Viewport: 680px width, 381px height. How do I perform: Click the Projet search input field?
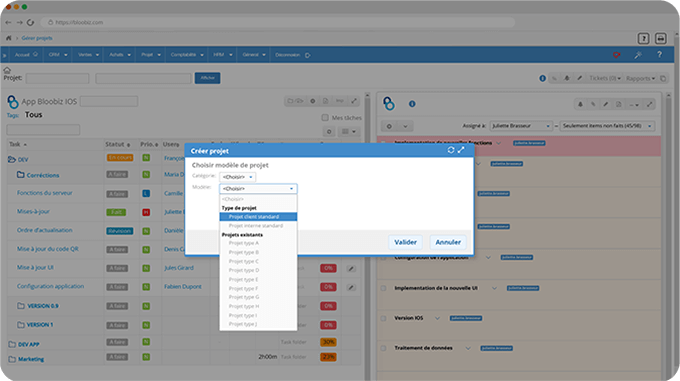coord(57,78)
